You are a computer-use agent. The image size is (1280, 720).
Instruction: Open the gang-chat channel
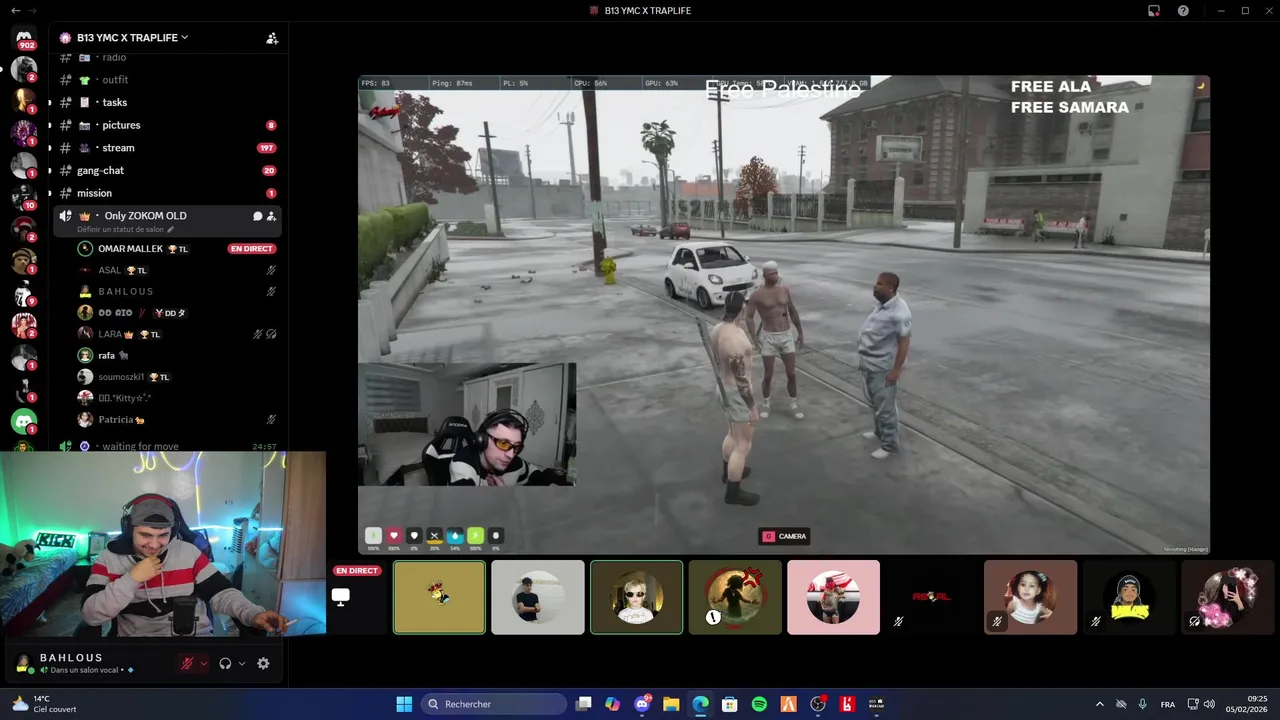pyautogui.click(x=166, y=171)
